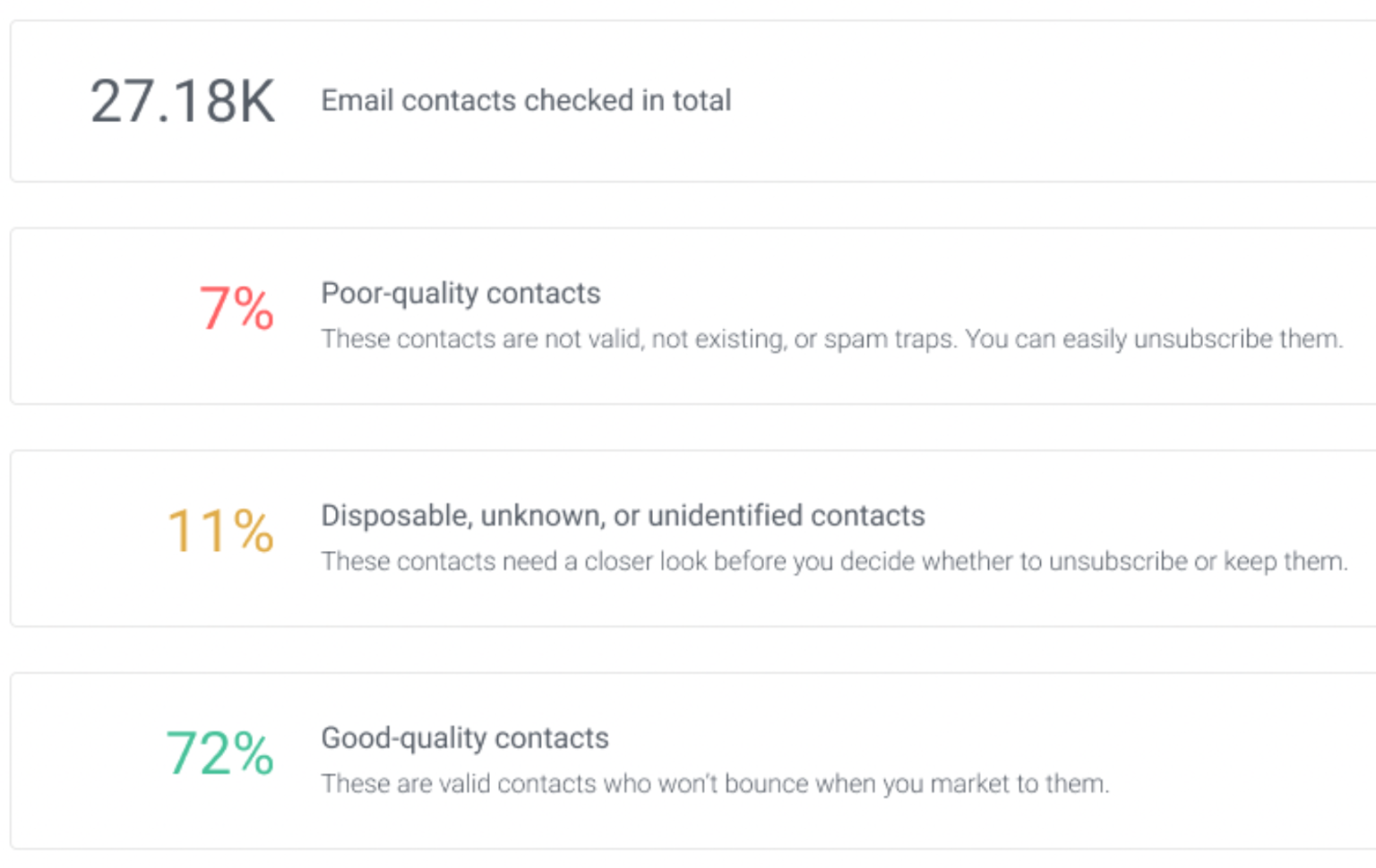Click the yellow 11% percentage value
The width and height of the screenshot is (1376, 868).
pos(219,529)
